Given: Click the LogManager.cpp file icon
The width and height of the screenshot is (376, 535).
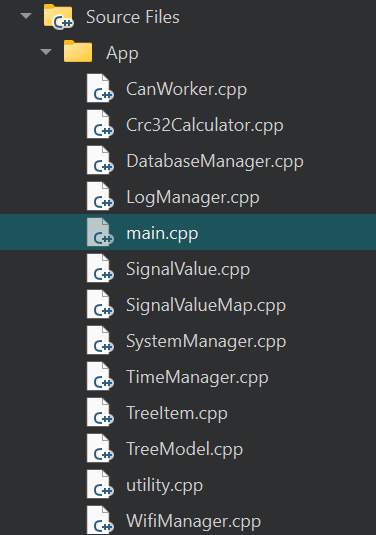Looking at the screenshot, I should pyautogui.click(x=100, y=196).
